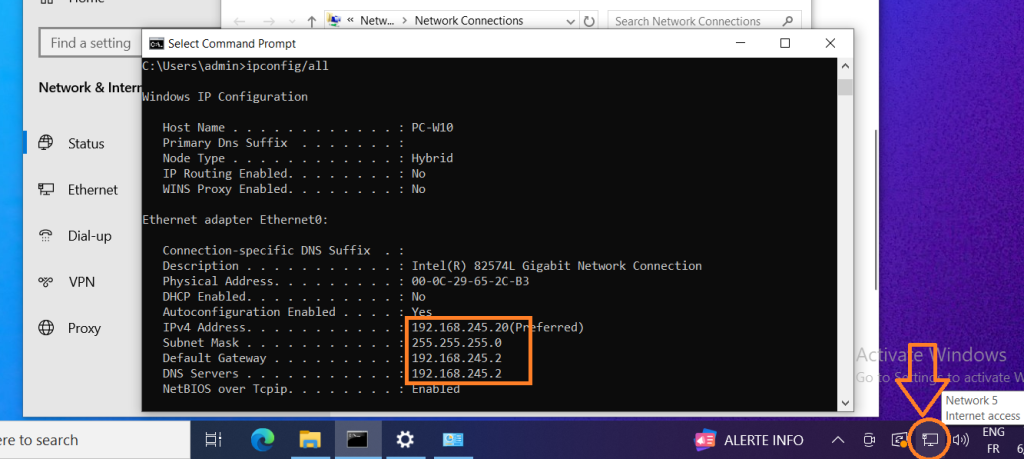Screen dimensions: 1024x459
Task: Open Microsoft Edge from the taskbar
Action: pos(260,439)
